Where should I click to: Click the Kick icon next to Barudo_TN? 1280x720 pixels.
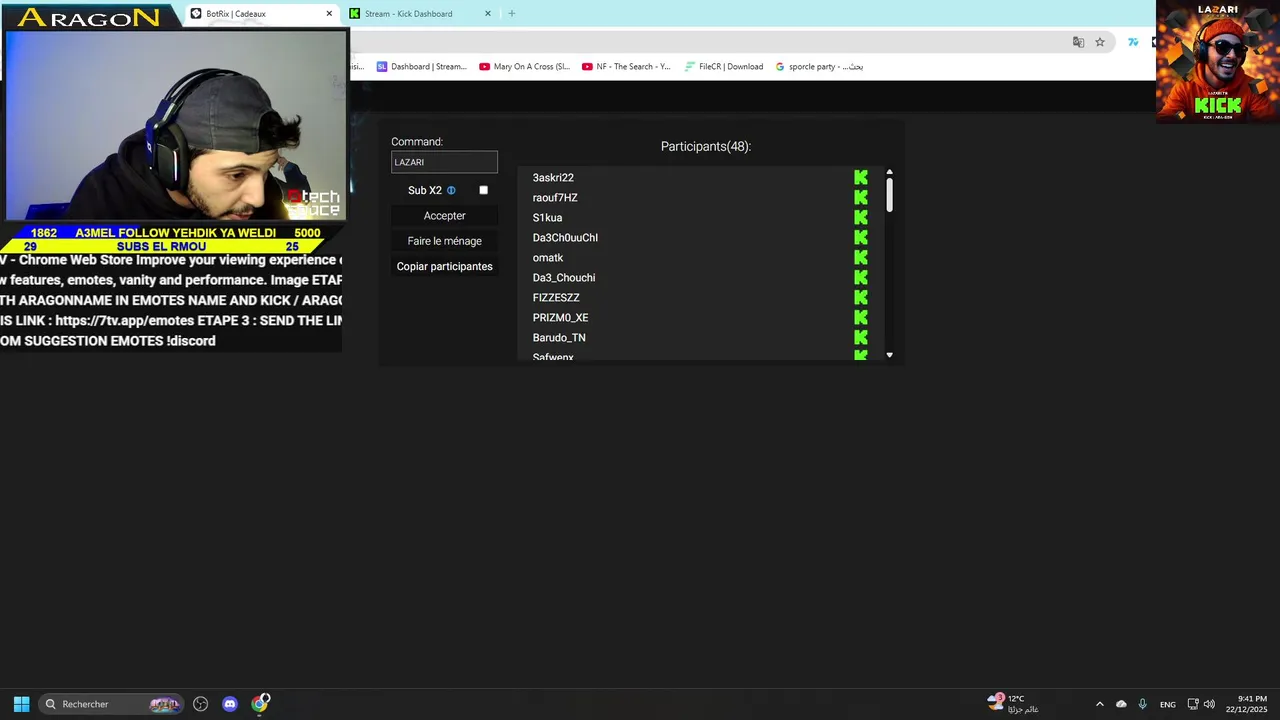pos(861,337)
